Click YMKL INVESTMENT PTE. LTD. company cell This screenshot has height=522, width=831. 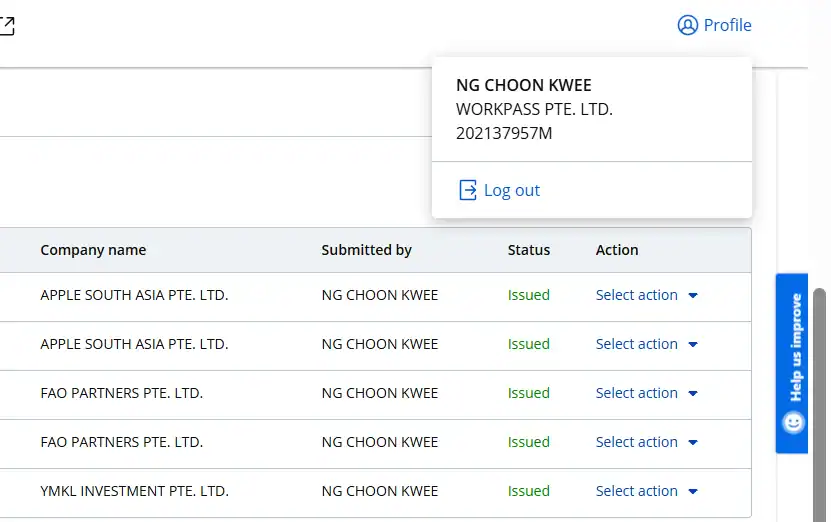134,491
